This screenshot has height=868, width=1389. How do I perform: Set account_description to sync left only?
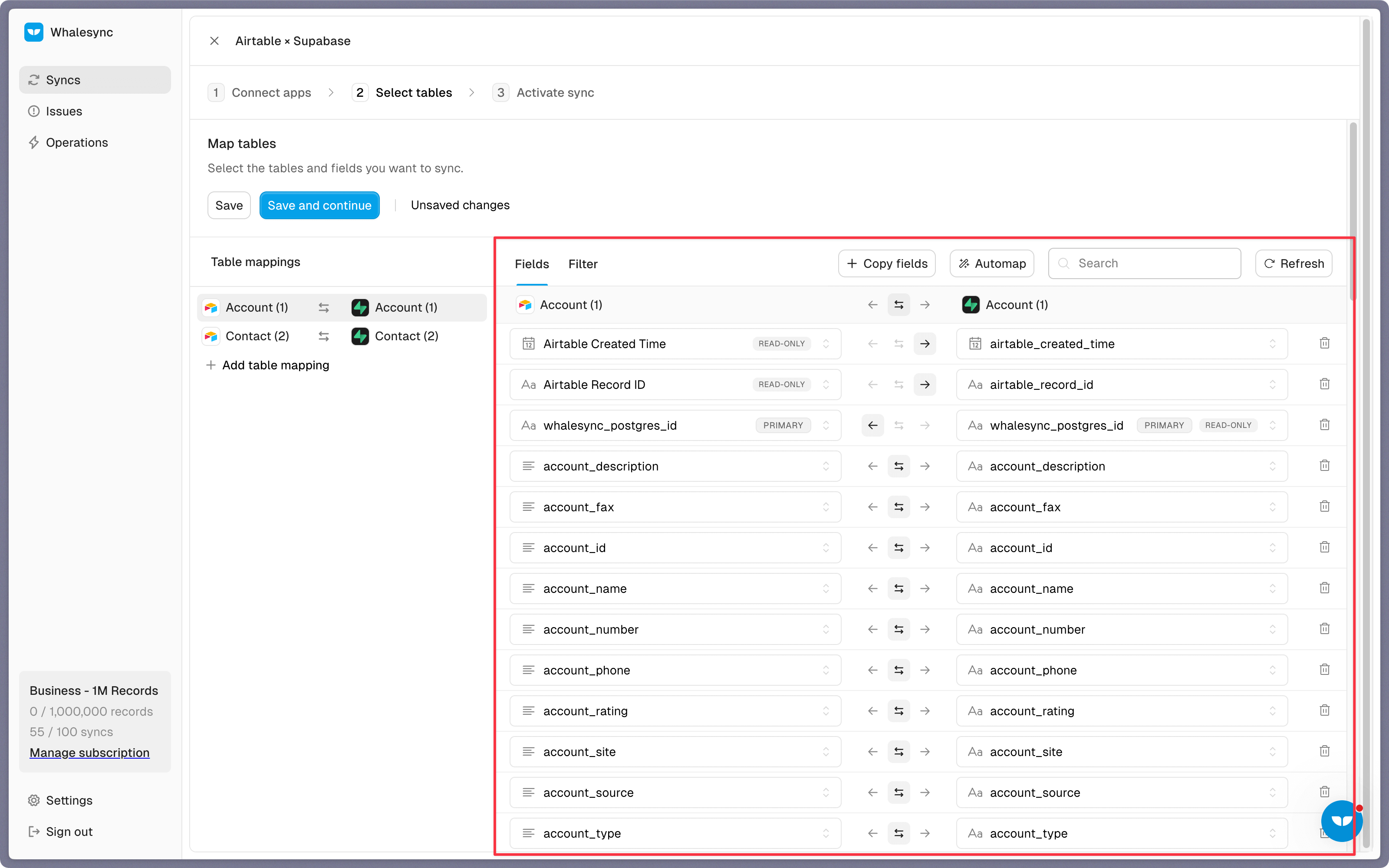tap(872, 466)
